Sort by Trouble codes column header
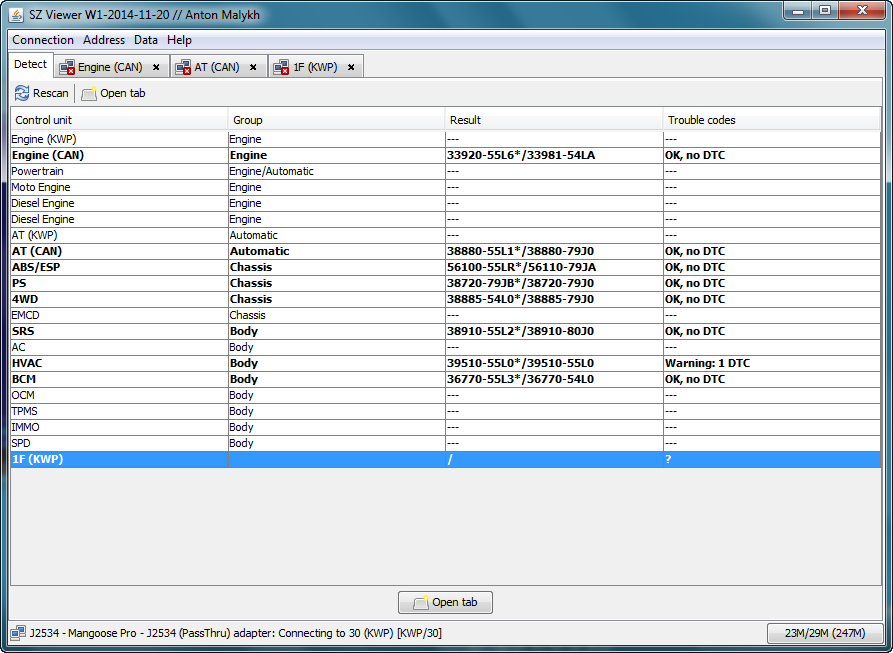This screenshot has height=653, width=893. point(770,120)
